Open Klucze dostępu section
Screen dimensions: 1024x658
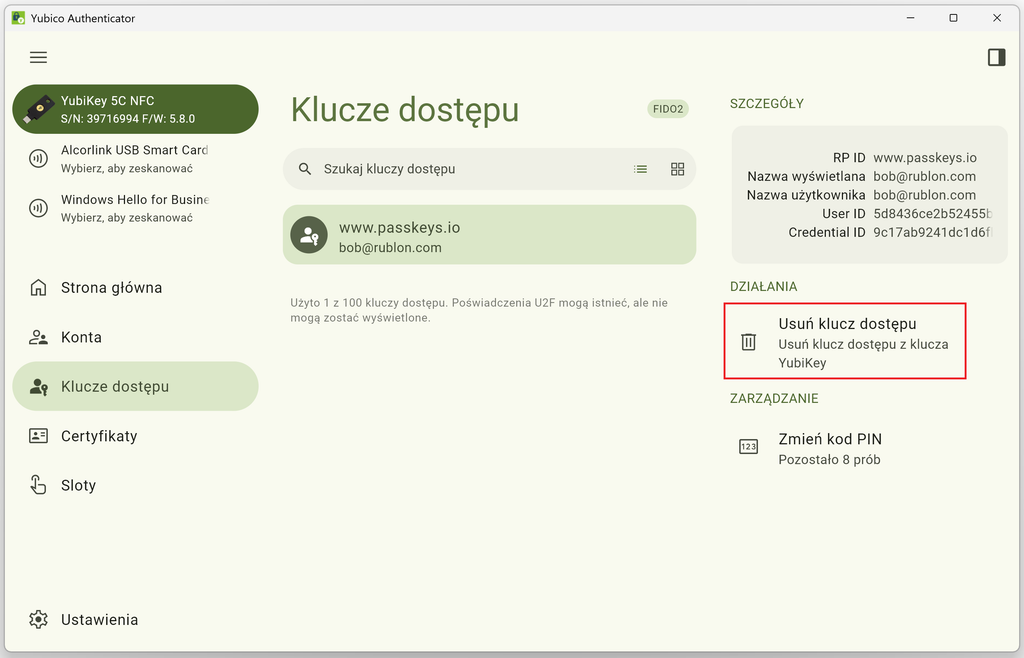click(x=135, y=386)
